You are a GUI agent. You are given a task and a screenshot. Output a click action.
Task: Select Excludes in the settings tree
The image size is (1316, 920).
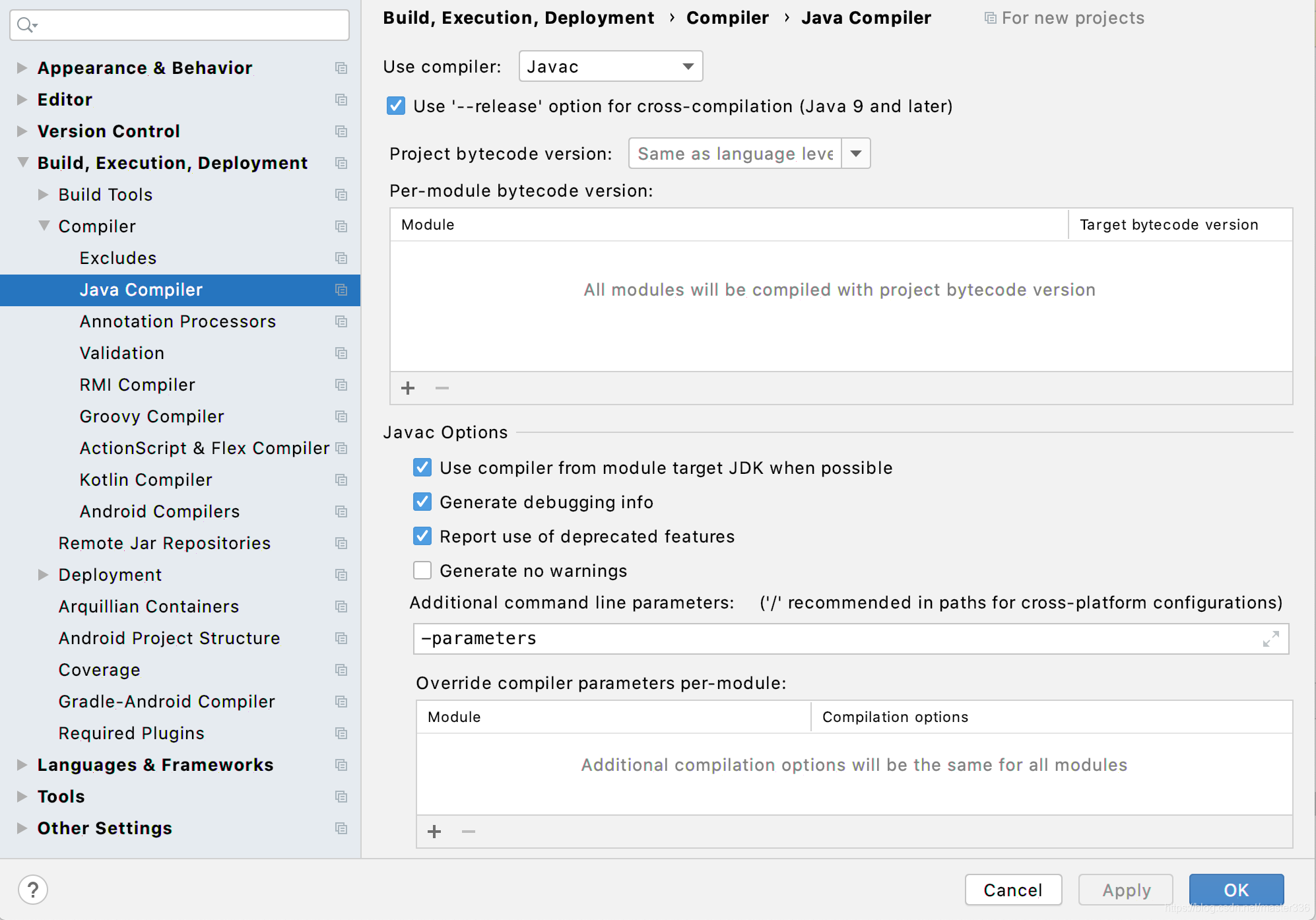[x=118, y=258]
